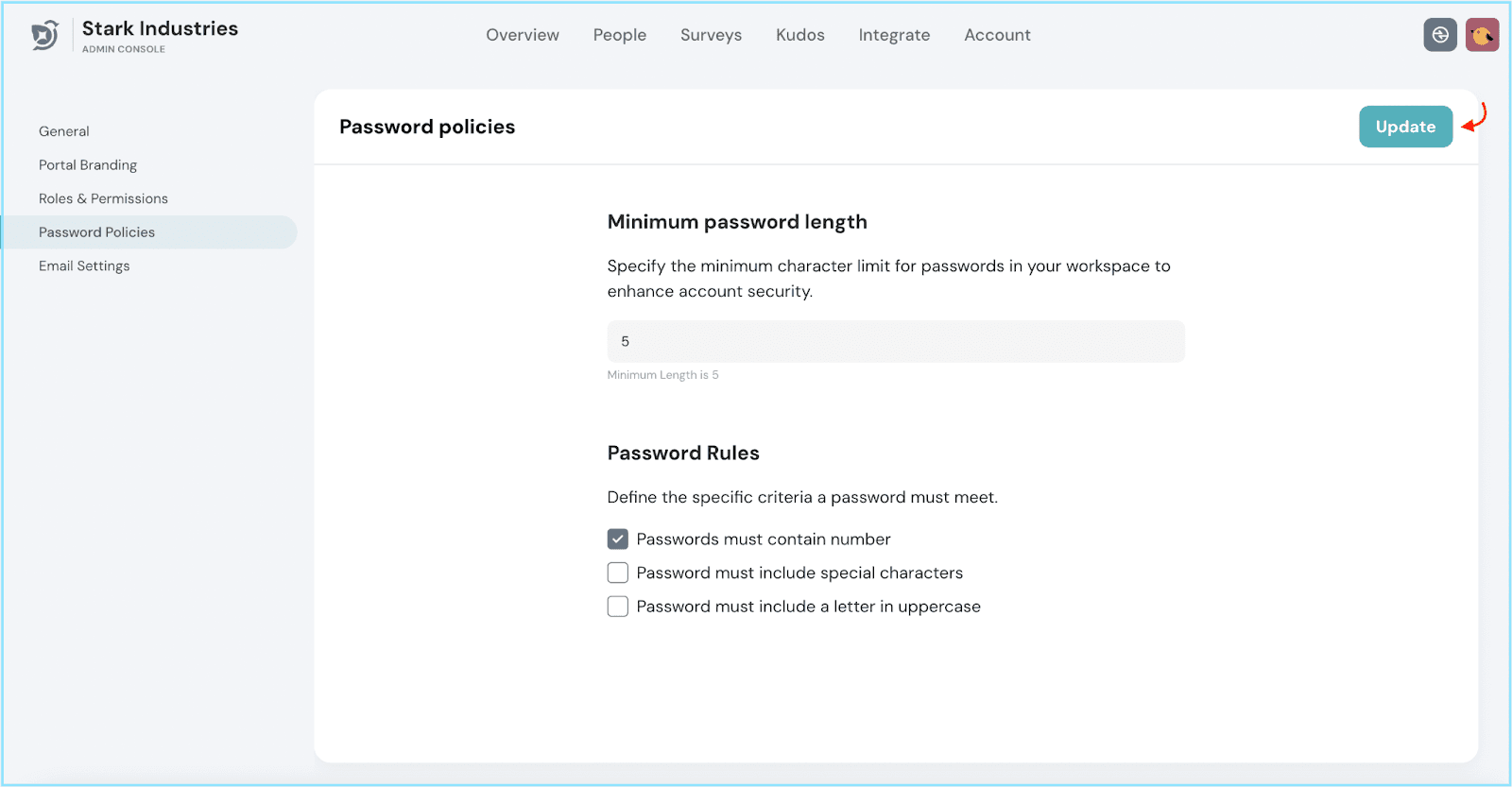The width and height of the screenshot is (1512, 787).
Task: Open the user profile avatar
Action: [1482, 35]
